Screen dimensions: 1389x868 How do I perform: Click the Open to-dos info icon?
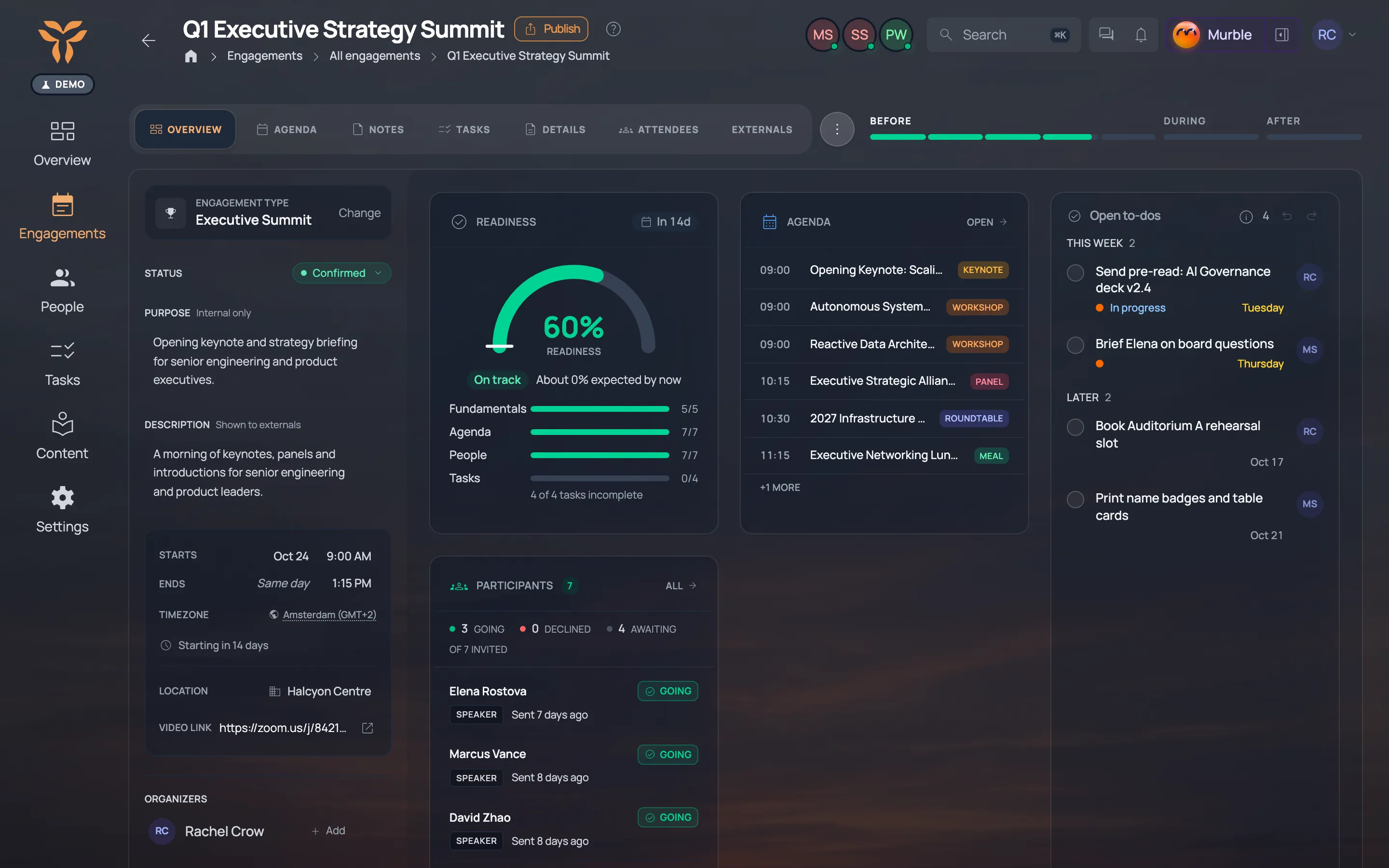click(x=1245, y=217)
